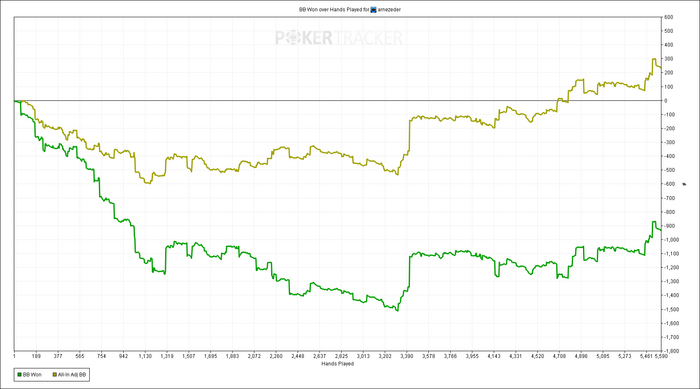Click the green BB Won legend swatch
700x389 pixels.
point(19,375)
